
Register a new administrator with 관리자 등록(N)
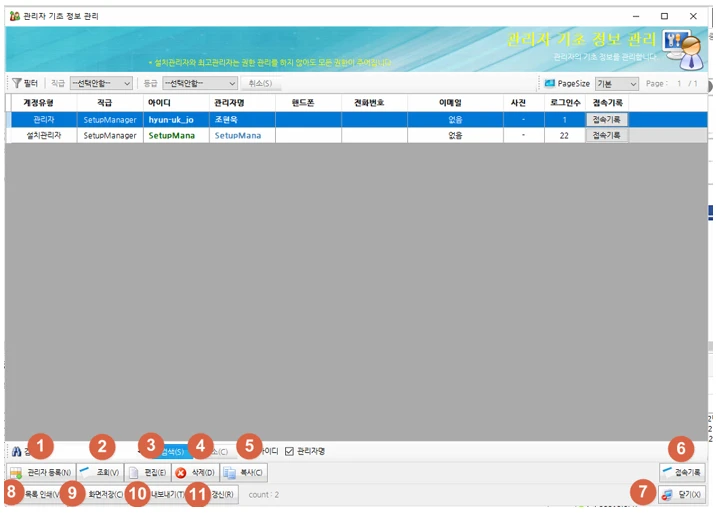(41, 472)
